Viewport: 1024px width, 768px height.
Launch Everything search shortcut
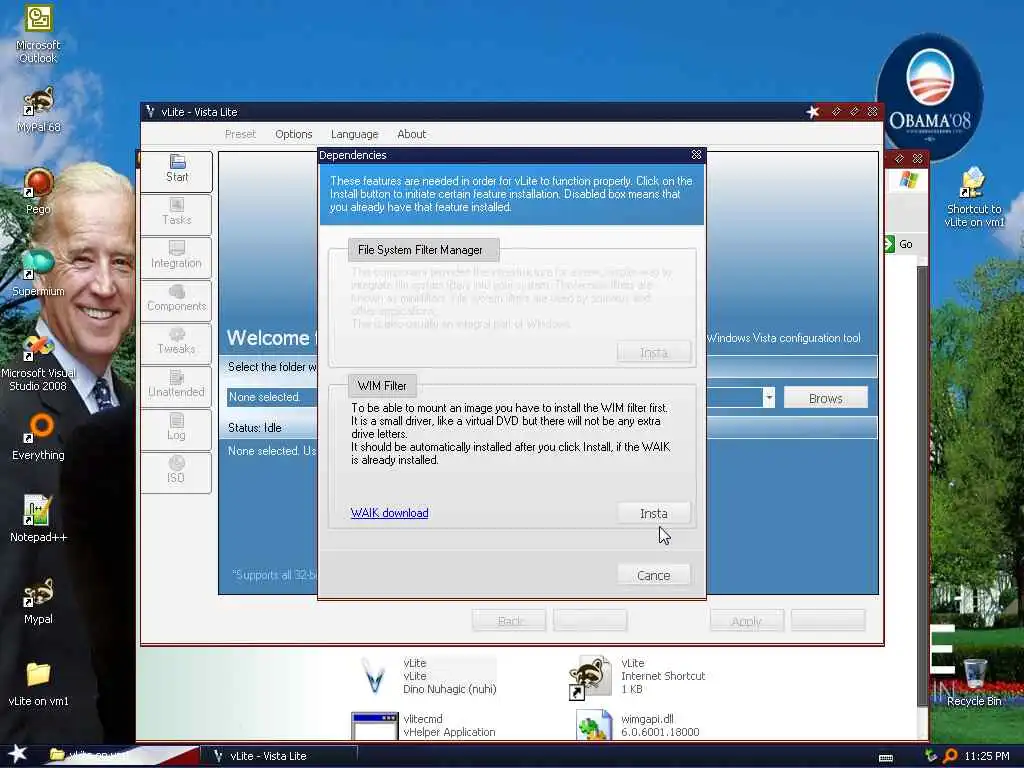point(38,437)
